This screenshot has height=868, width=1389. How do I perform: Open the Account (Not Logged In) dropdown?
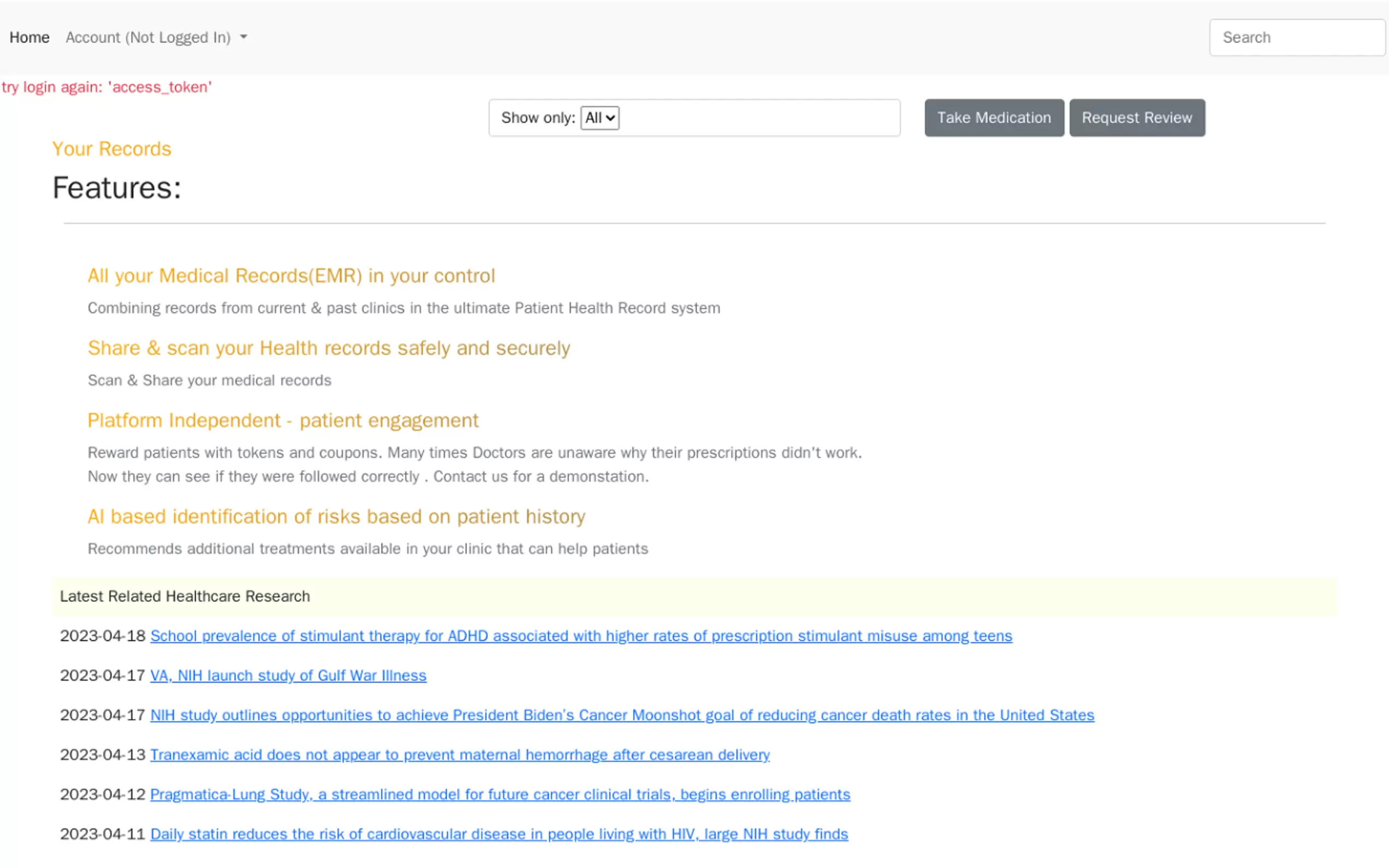tap(148, 37)
